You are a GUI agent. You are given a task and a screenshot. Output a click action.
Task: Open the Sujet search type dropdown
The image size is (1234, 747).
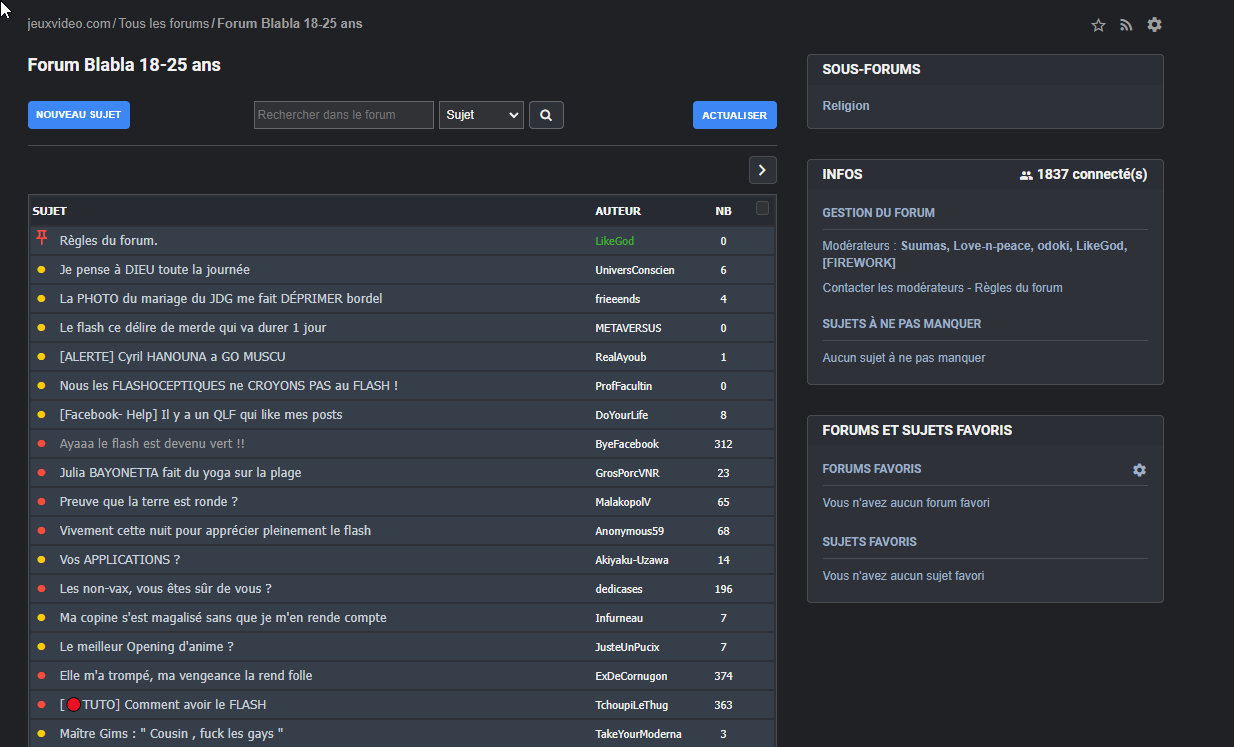[x=481, y=115]
